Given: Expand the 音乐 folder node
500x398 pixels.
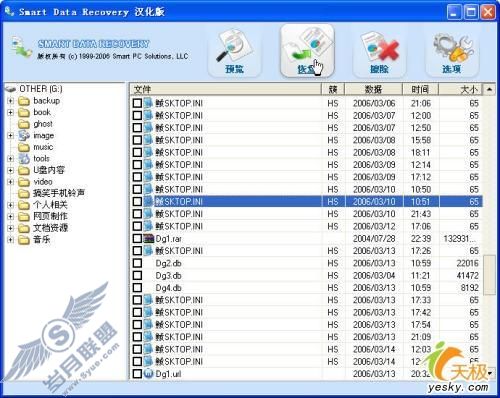Looking at the screenshot, I should pyautogui.click(x=11, y=240).
